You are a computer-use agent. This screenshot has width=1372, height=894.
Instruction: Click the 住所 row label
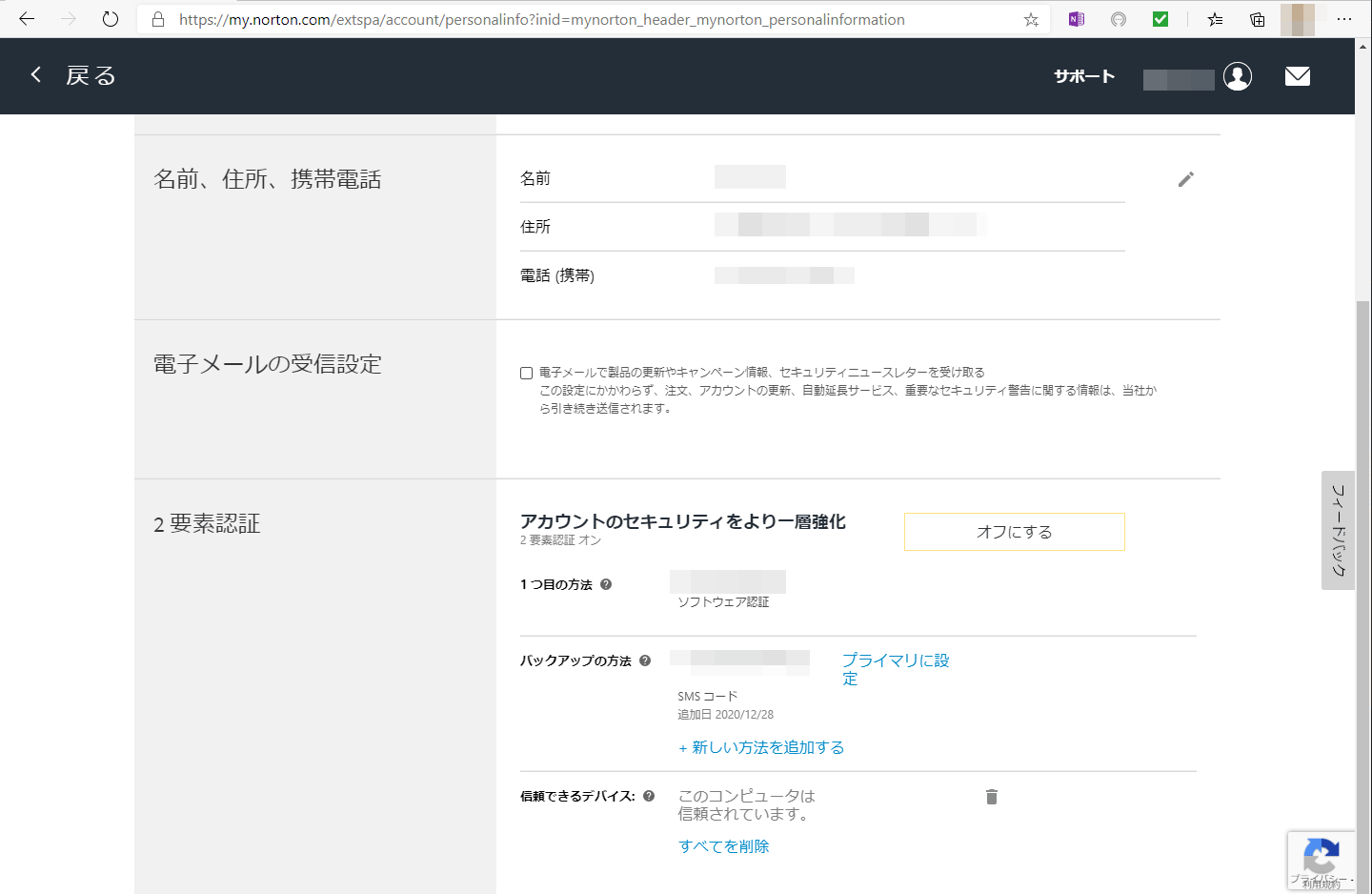(535, 227)
